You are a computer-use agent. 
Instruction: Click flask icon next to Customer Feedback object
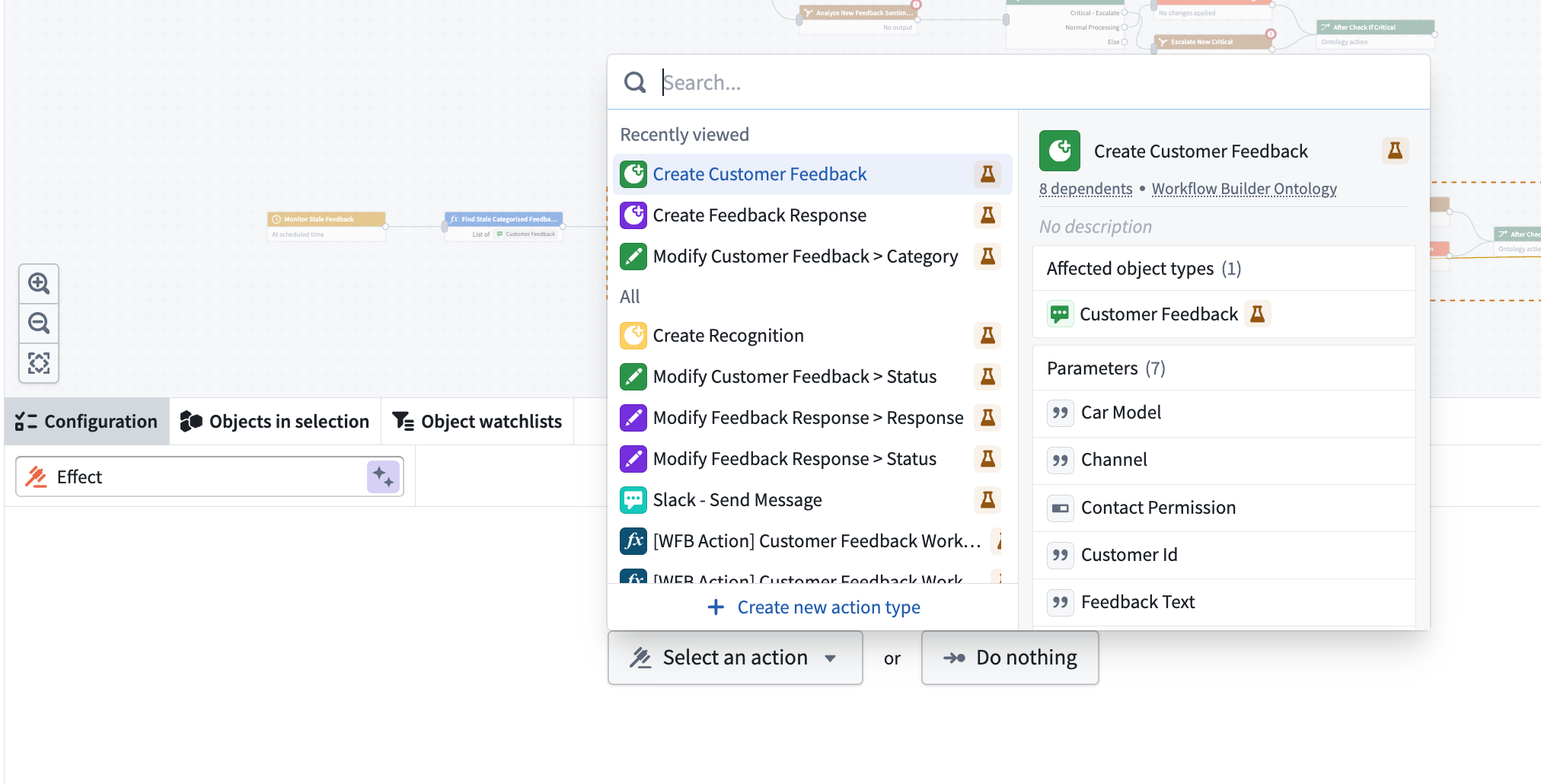1257,314
